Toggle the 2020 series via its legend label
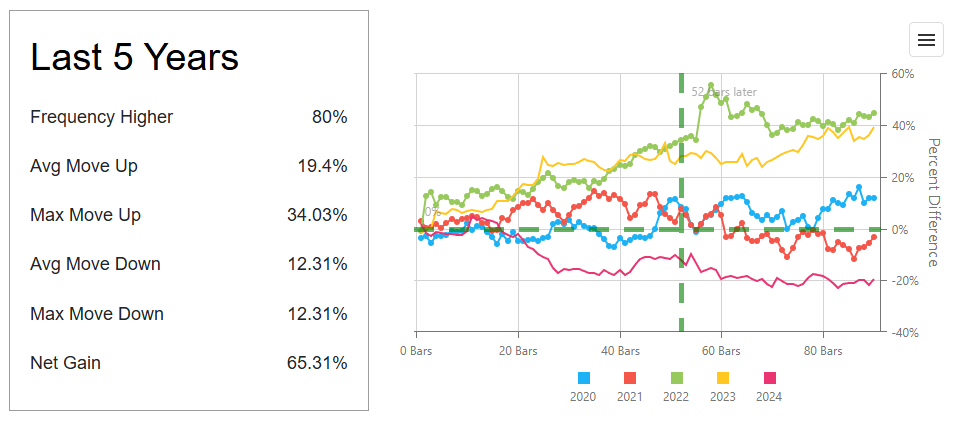The width and height of the screenshot is (958, 422). [584, 397]
